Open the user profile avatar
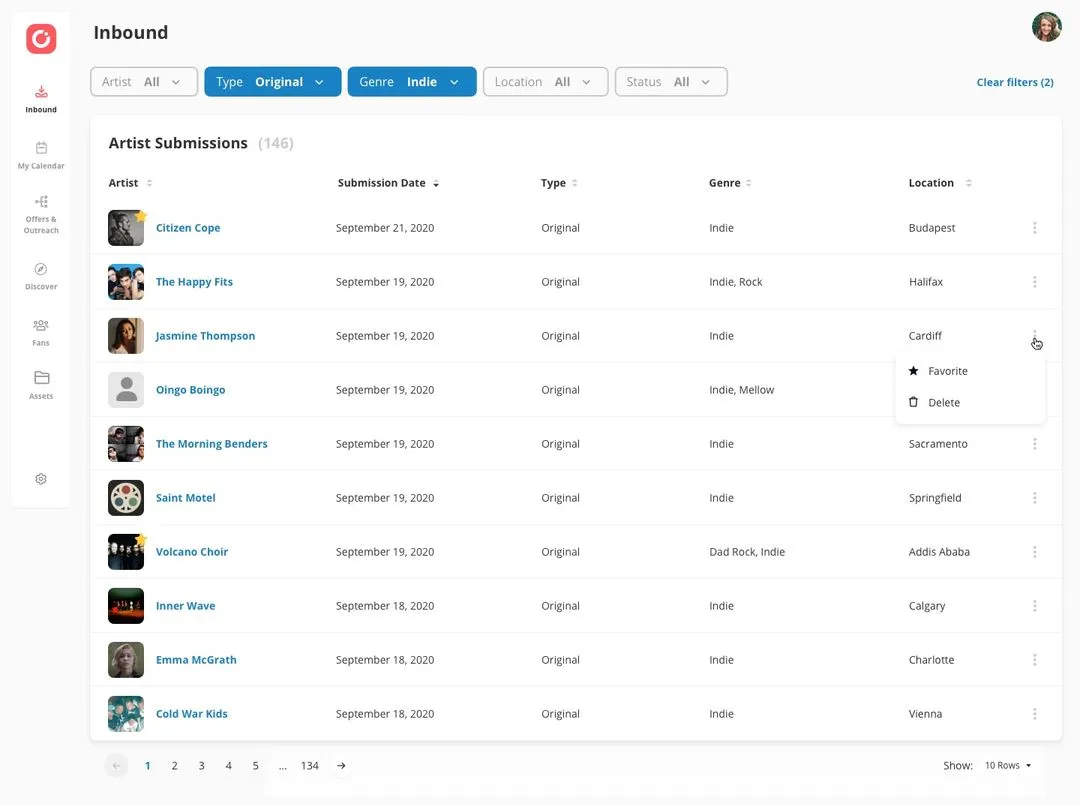The height and width of the screenshot is (806, 1080). pos(1046,27)
